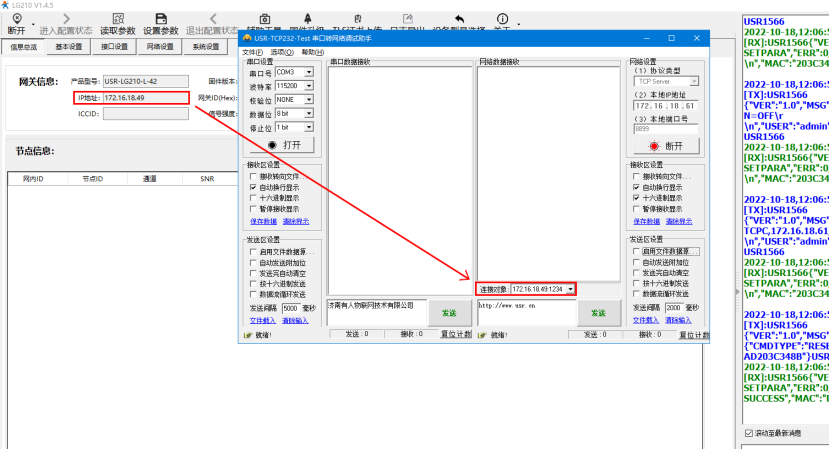The width and height of the screenshot is (830, 449).
Task: Click the LG210 application logo icon
Action: (x=5, y=5)
